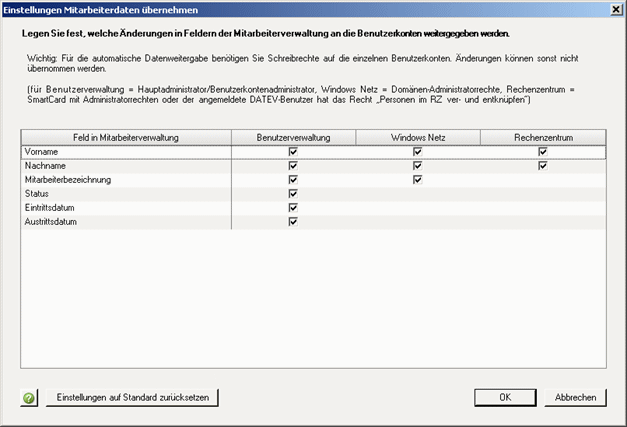Toggle Status checkbox under Benutzerverwaltung
627x427 pixels.
tap(293, 194)
